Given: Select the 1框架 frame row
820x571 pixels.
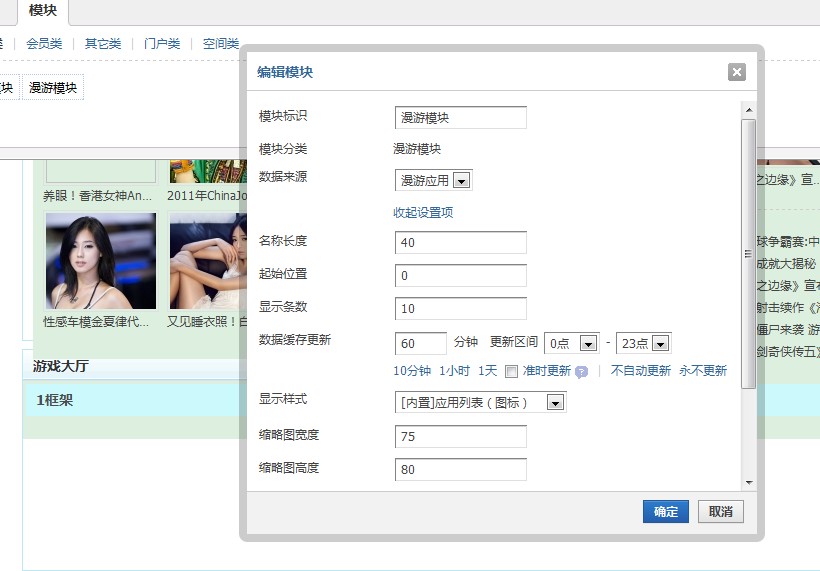Looking at the screenshot, I should tap(135, 401).
